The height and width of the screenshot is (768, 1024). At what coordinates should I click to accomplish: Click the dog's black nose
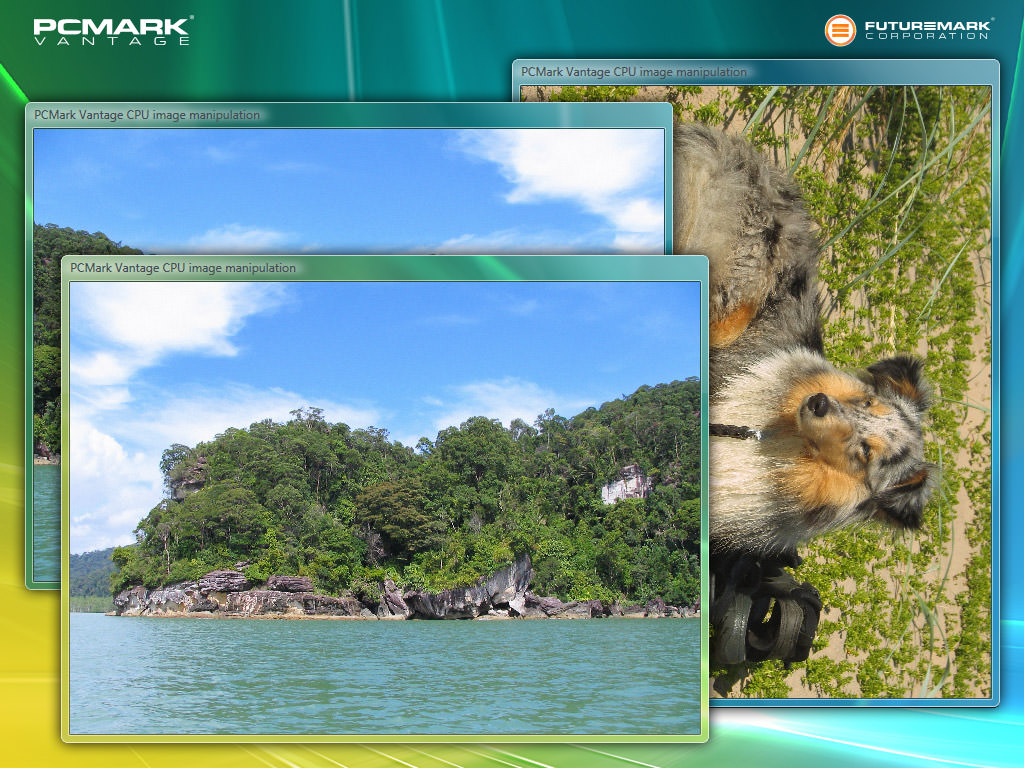[818, 404]
